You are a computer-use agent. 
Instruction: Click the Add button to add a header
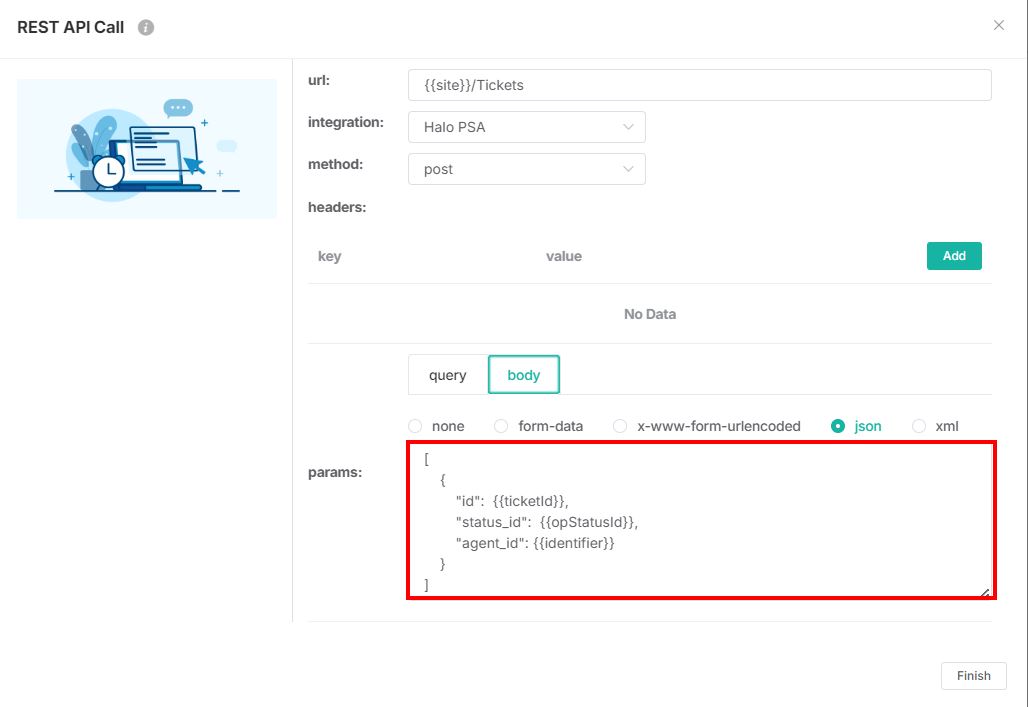click(953, 256)
